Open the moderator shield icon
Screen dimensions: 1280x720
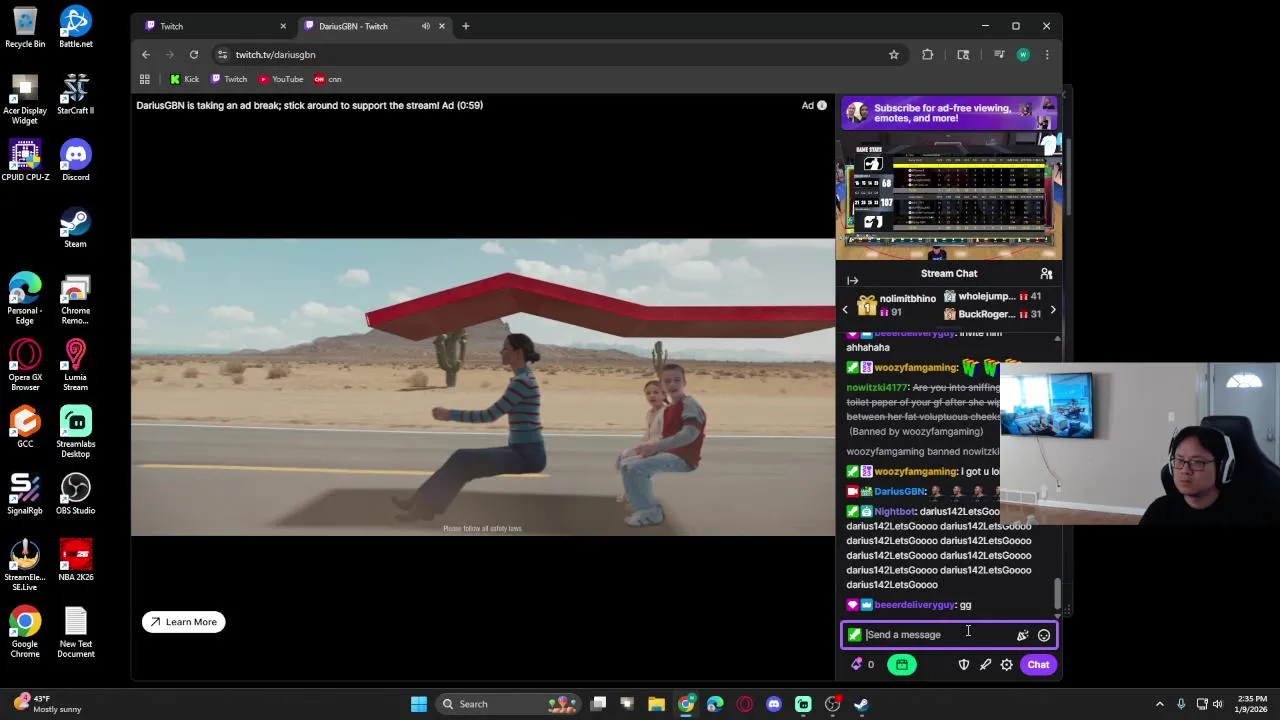click(964, 665)
